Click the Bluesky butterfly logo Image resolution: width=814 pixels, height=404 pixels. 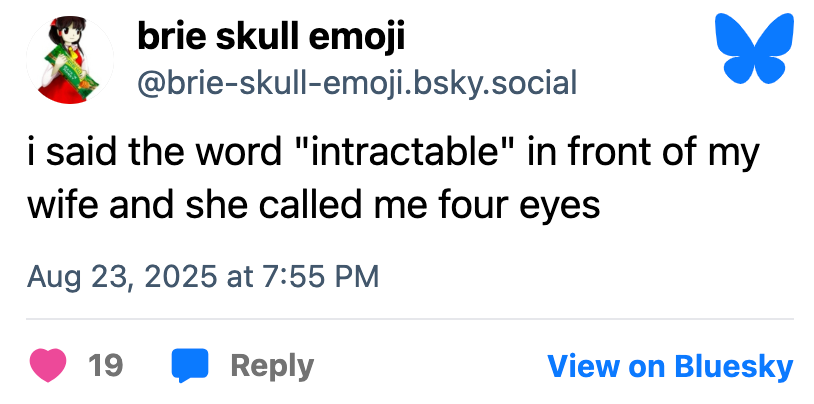(x=754, y=51)
